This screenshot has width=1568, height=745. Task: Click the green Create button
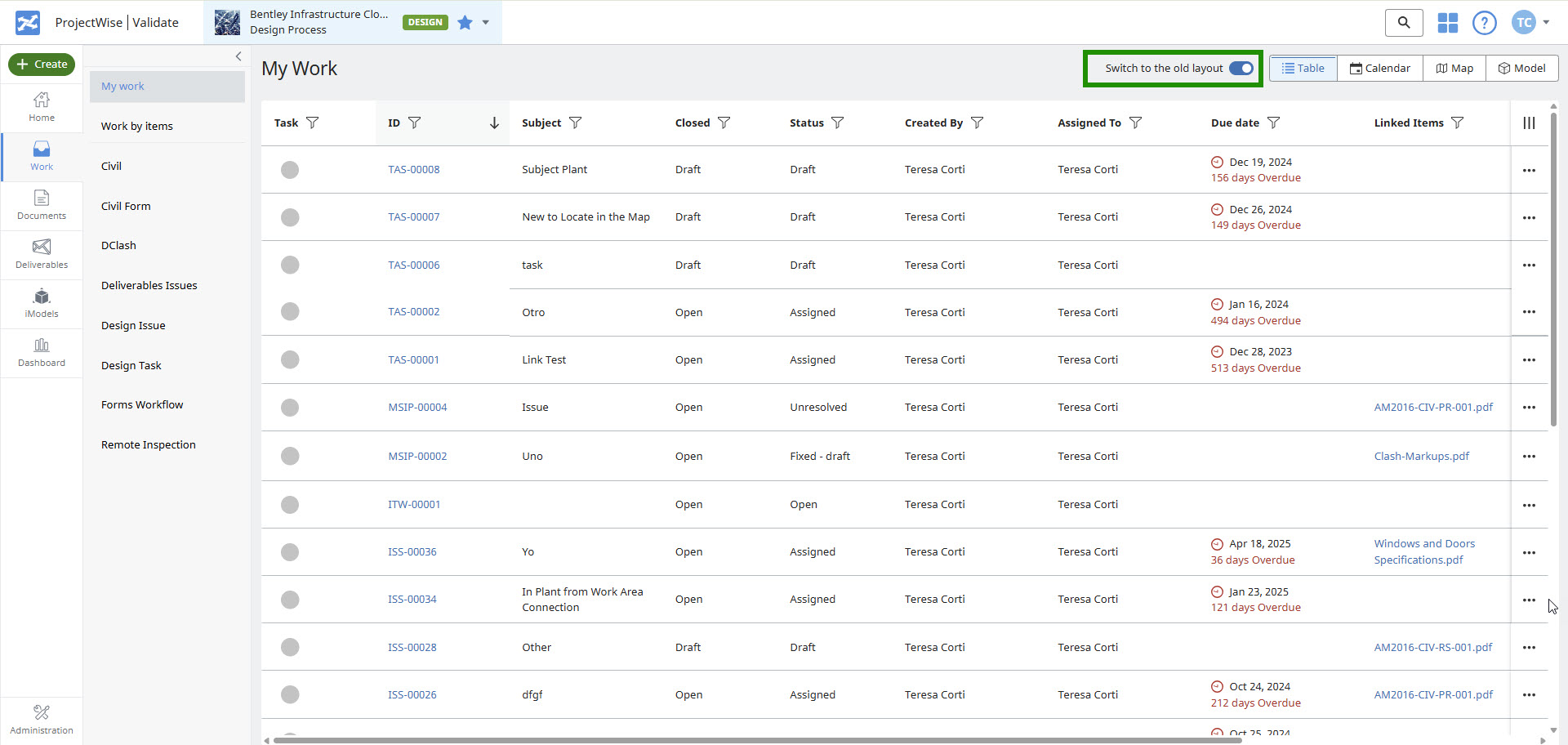click(x=42, y=64)
